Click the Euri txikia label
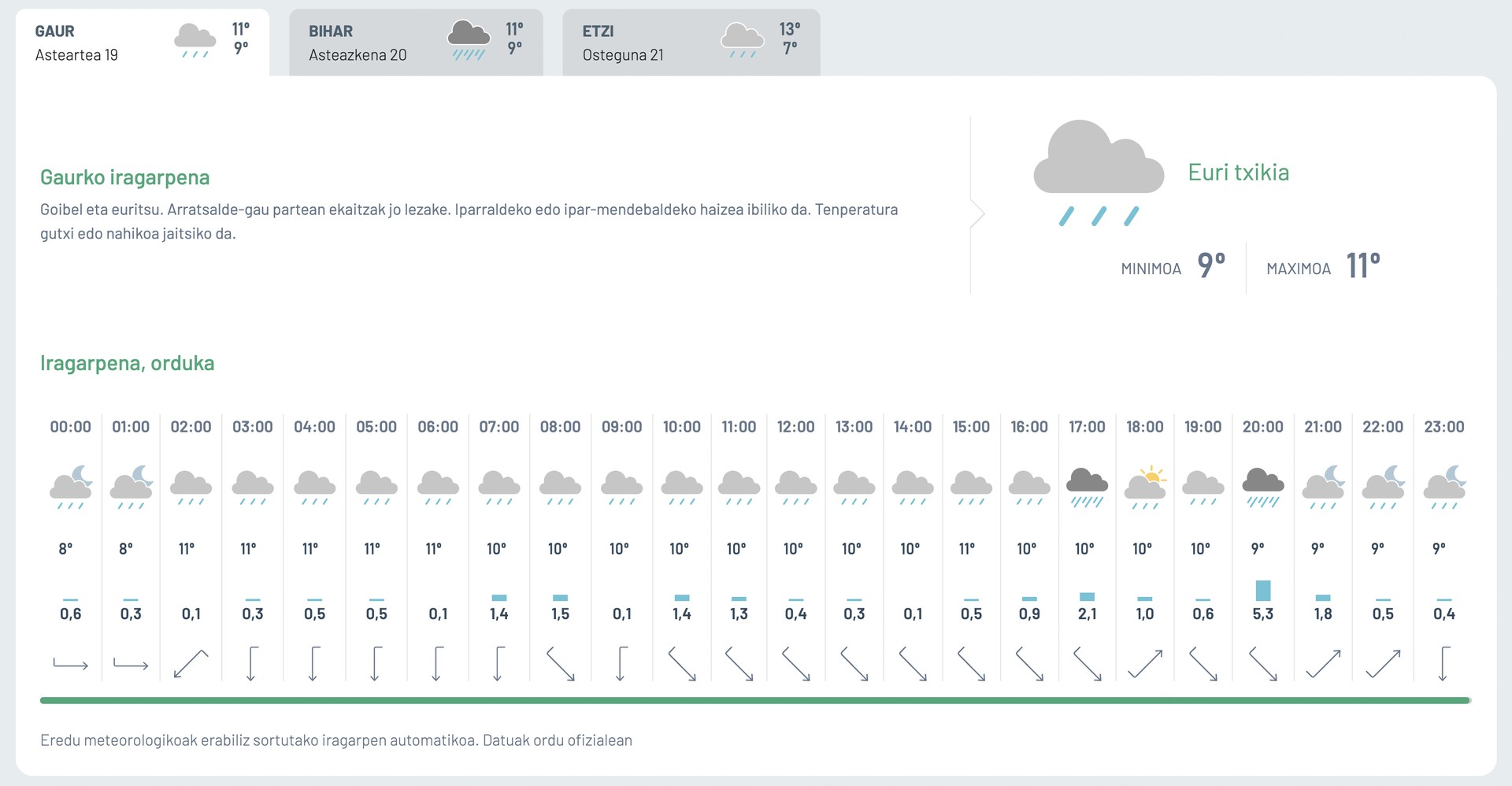The image size is (1512, 786). [x=1239, y=172]
